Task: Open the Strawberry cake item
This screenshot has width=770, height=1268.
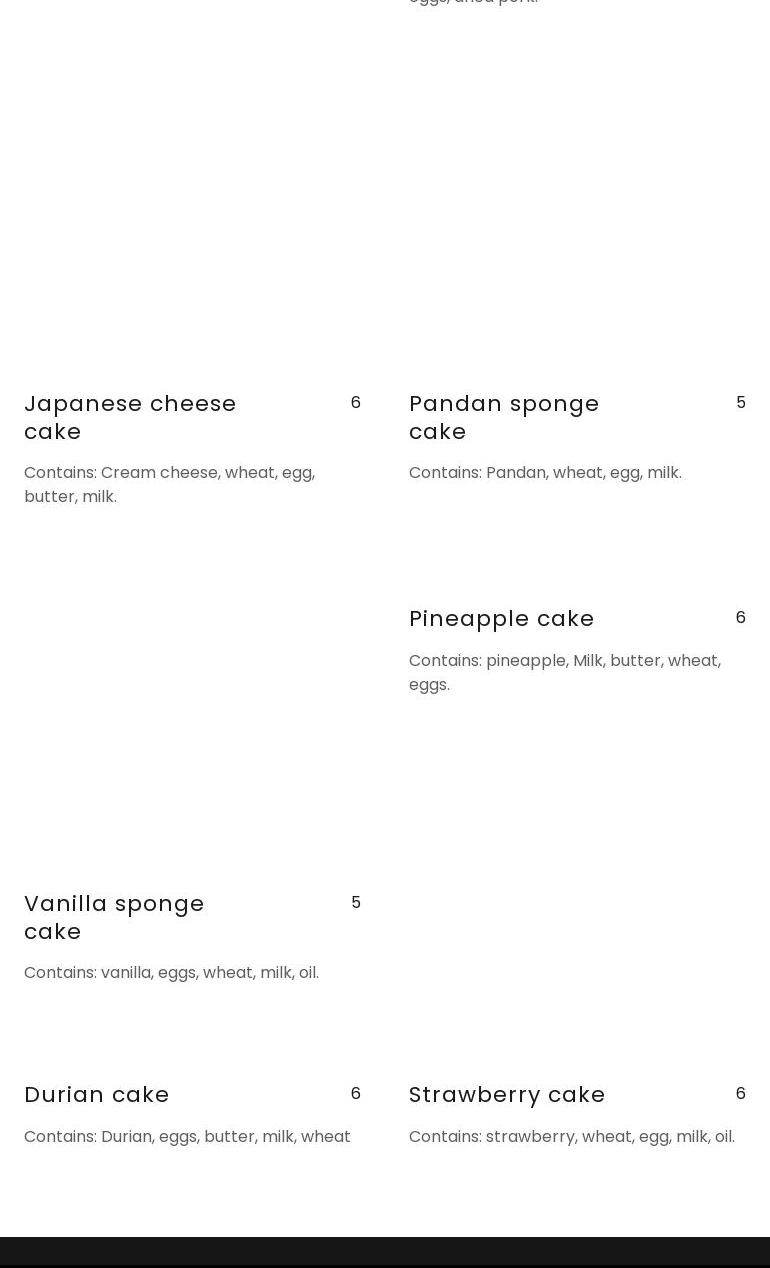Action: coord(507,1094)
